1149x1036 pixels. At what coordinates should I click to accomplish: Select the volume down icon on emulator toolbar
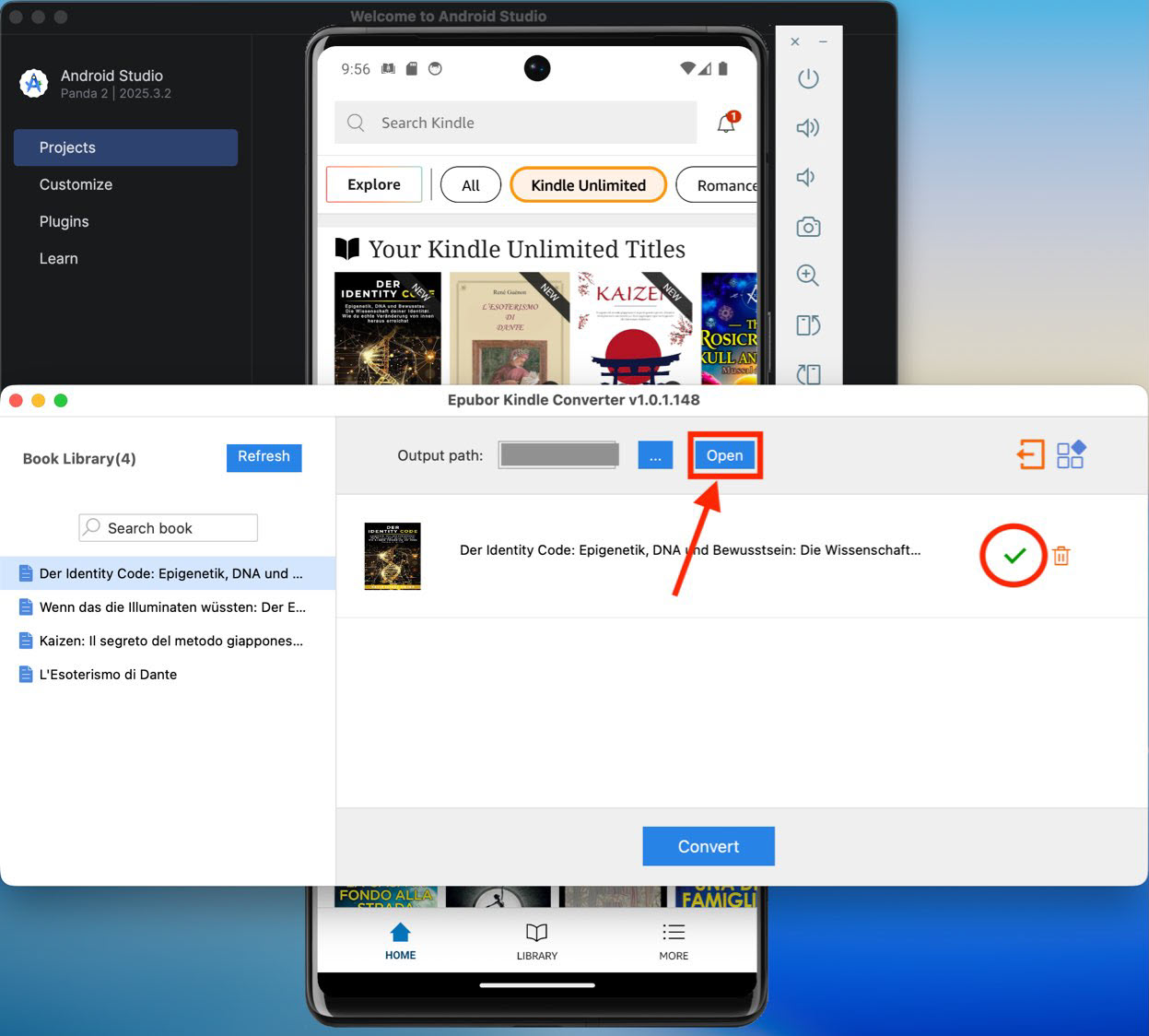[x=808, y=177]
